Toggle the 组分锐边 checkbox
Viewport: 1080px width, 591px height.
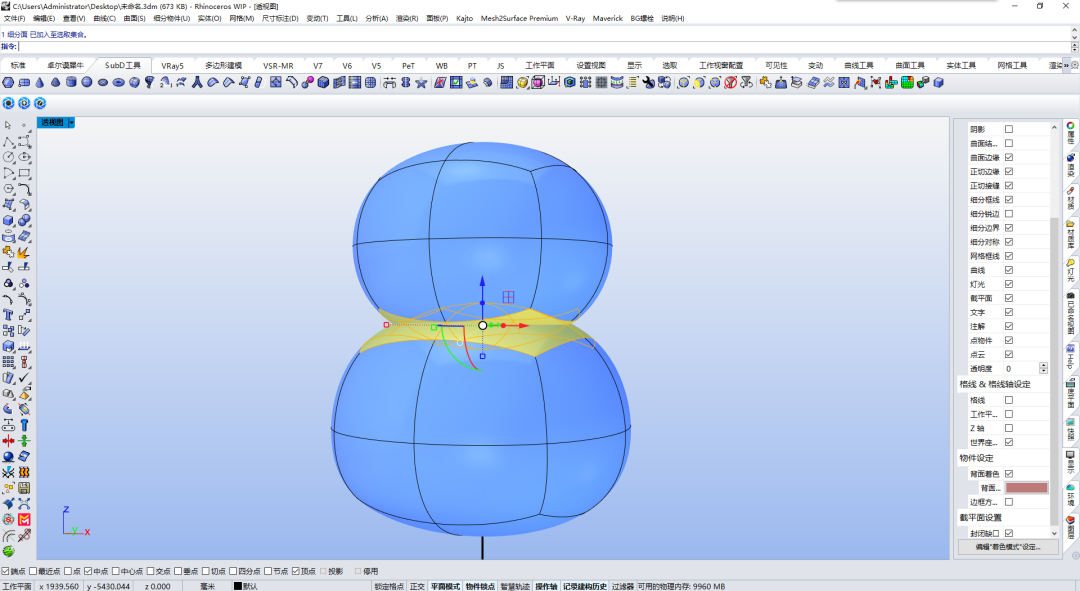(x=1008, y=214)
